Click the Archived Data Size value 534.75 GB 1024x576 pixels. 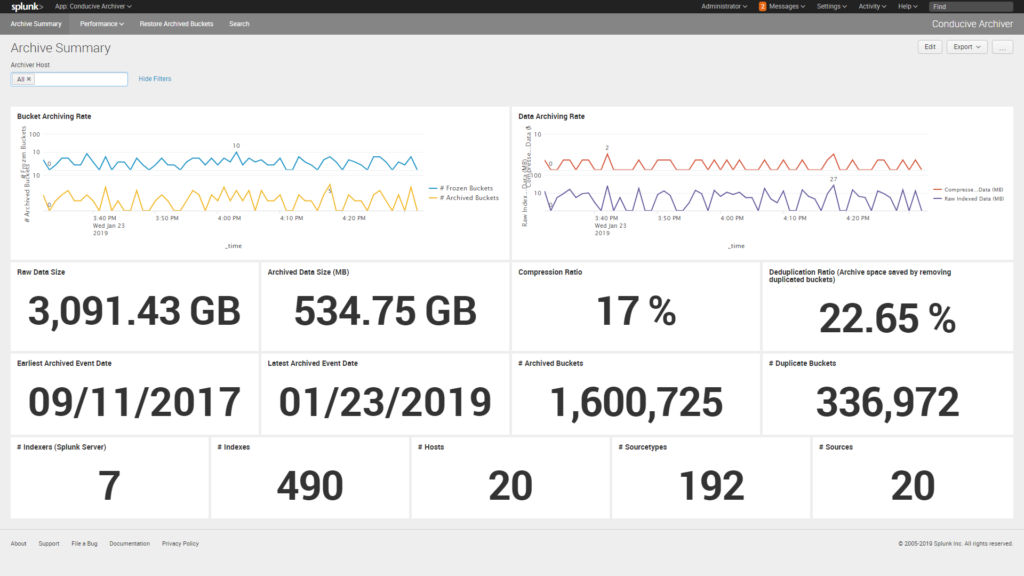[x=385, y=311]
